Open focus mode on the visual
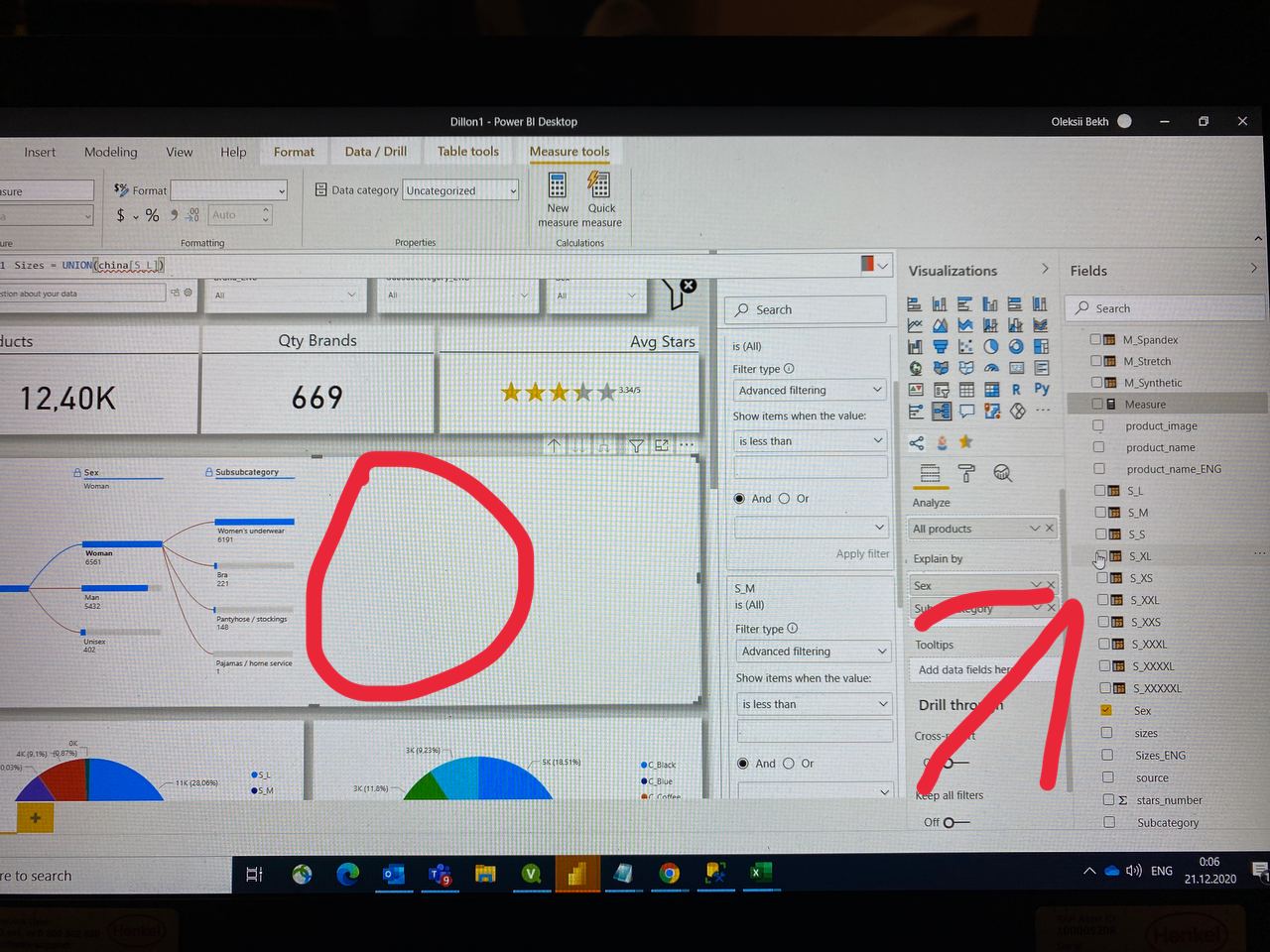 [662, 445]
